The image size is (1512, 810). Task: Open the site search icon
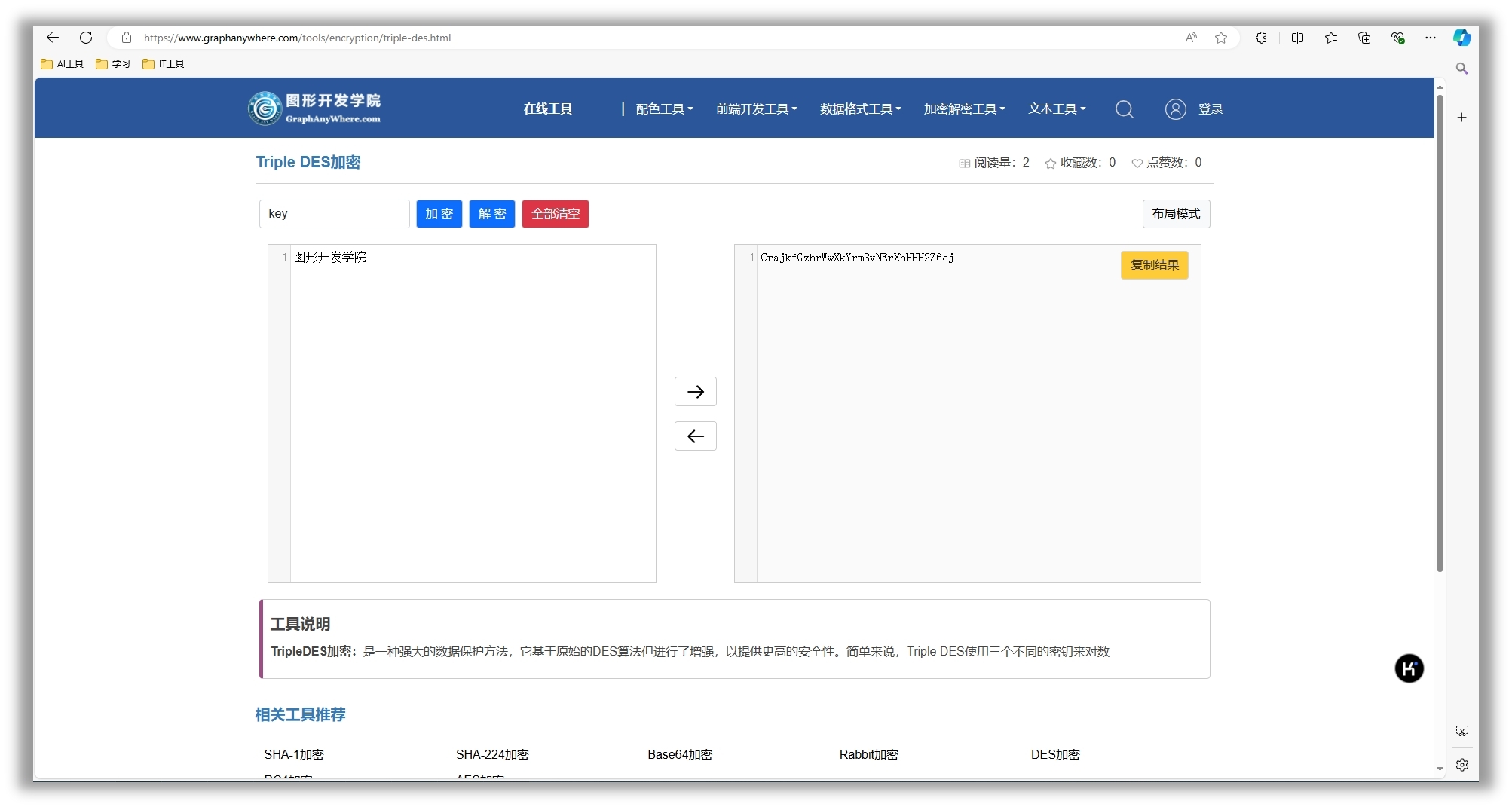pos(1124,109)
